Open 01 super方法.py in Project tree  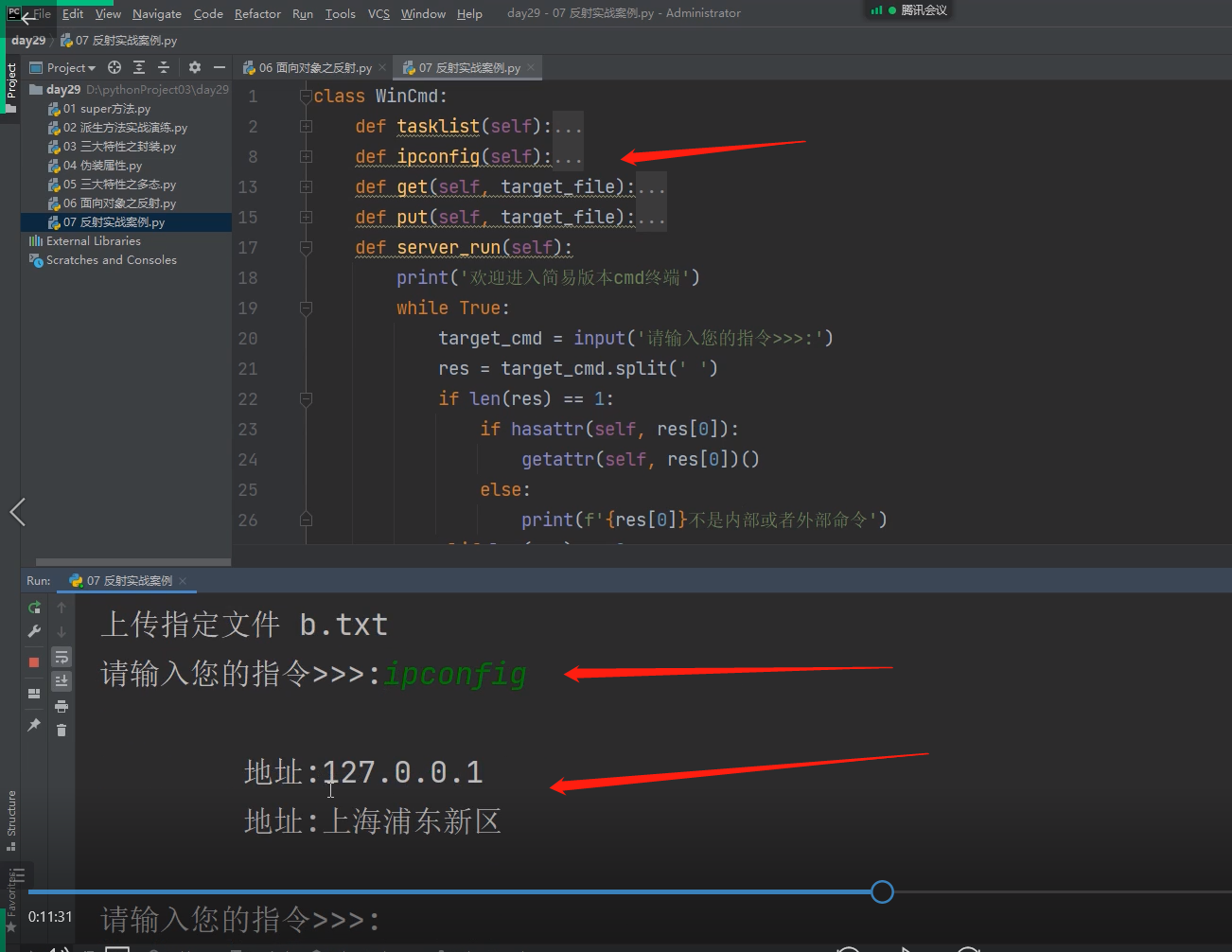99,109
